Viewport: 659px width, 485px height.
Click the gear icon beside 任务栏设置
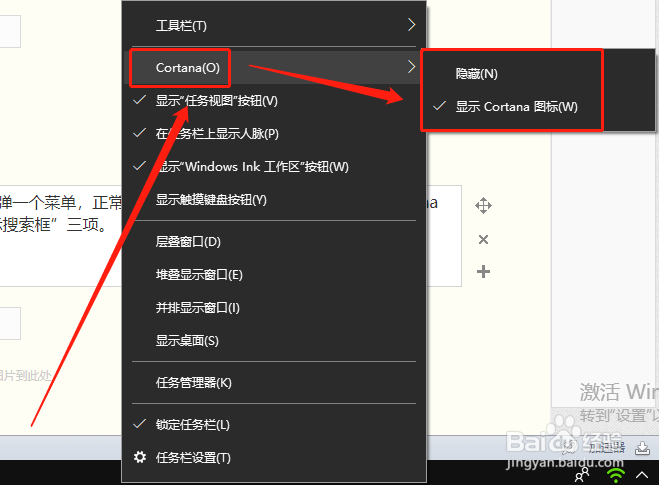click(x=140, y=457)
